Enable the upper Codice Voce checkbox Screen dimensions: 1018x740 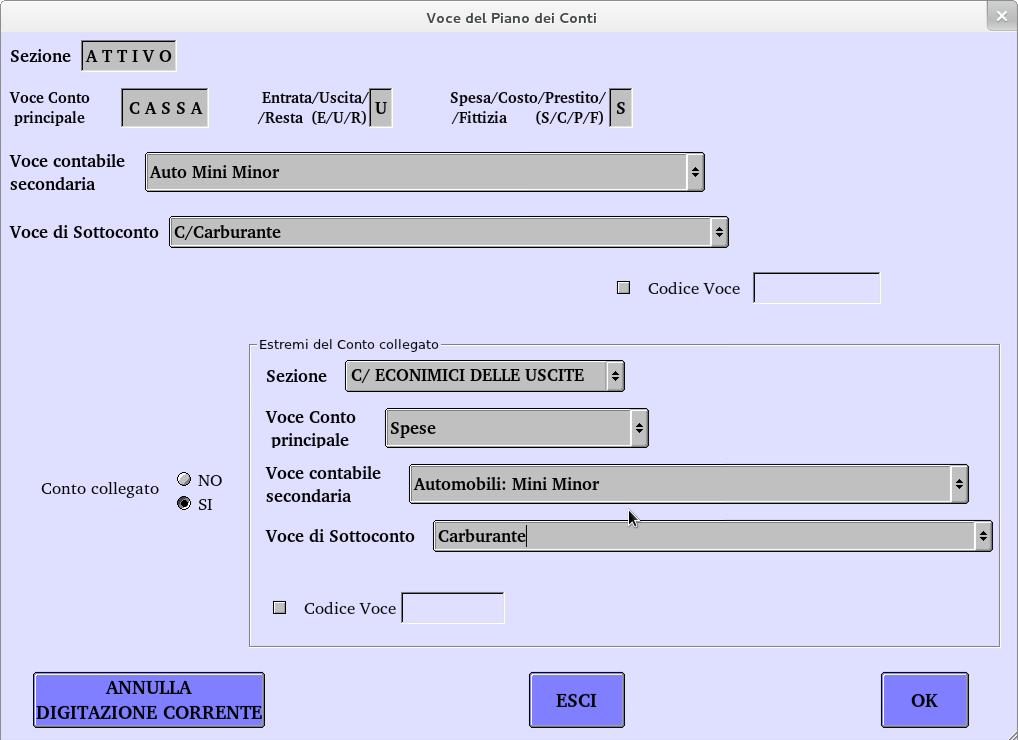click(624, 288)
